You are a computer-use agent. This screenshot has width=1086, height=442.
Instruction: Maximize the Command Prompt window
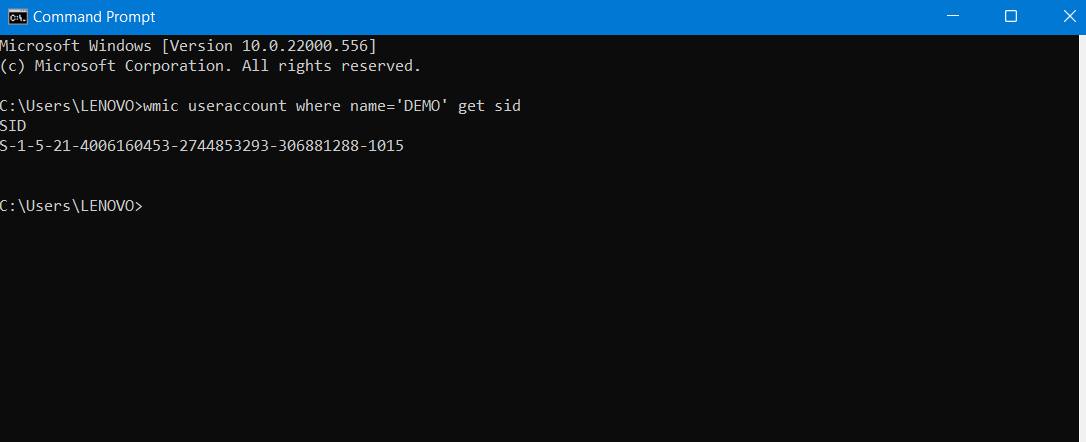(x=1011, y=17)
